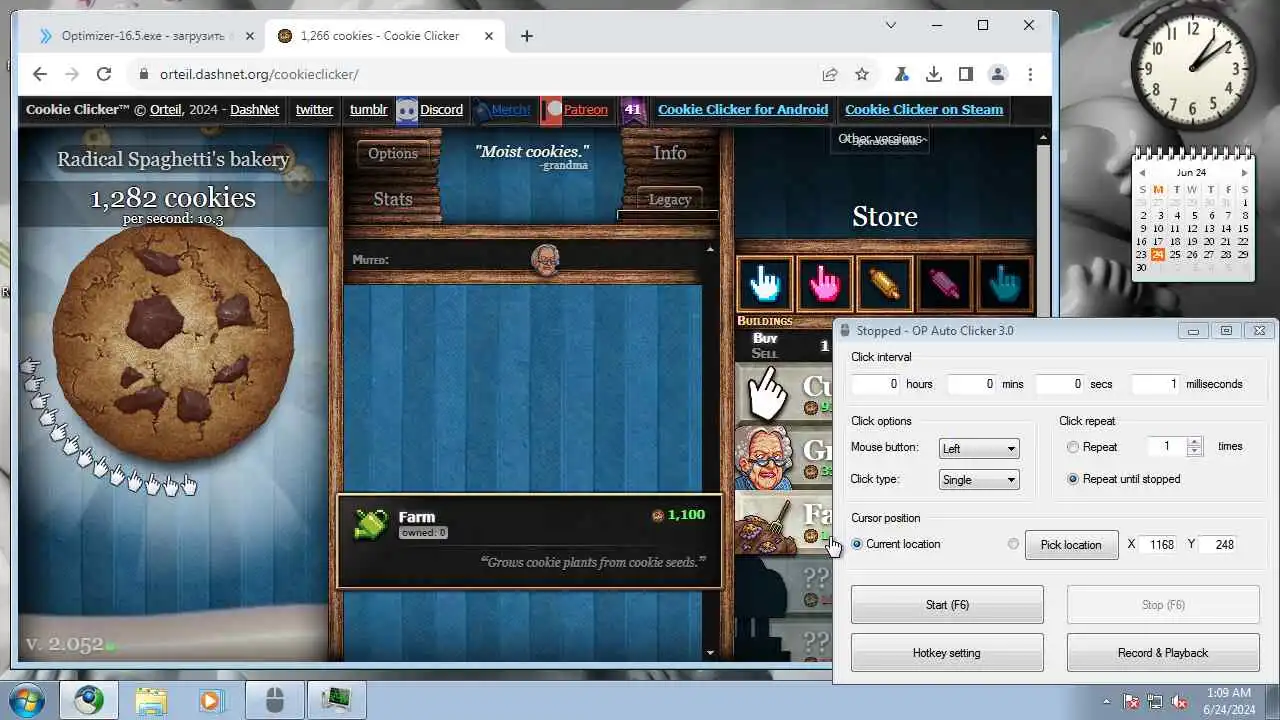Switch store mode to Buy
The height and width of the screenshot is (720, 1280).
coord(765,338)
